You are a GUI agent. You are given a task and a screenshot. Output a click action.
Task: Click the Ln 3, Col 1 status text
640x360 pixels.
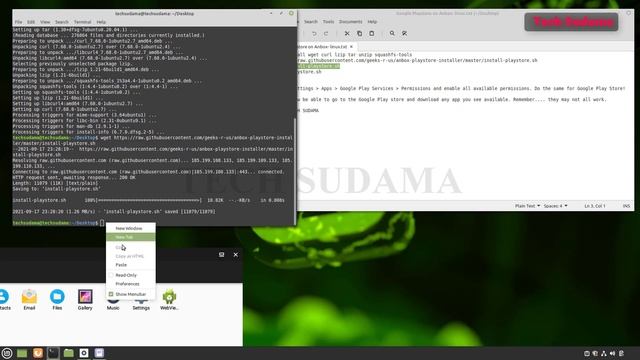(x=595, y=206)
